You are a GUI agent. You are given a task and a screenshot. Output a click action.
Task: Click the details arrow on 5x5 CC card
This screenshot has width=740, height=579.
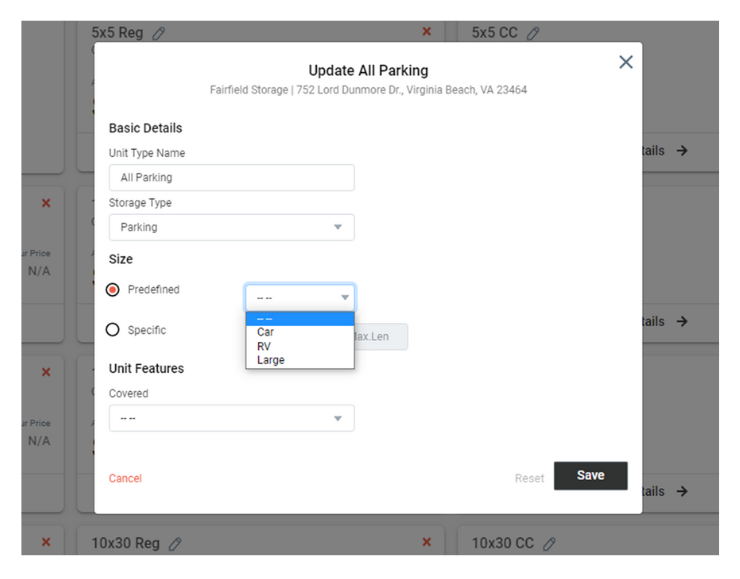click(x=681, y=151)
